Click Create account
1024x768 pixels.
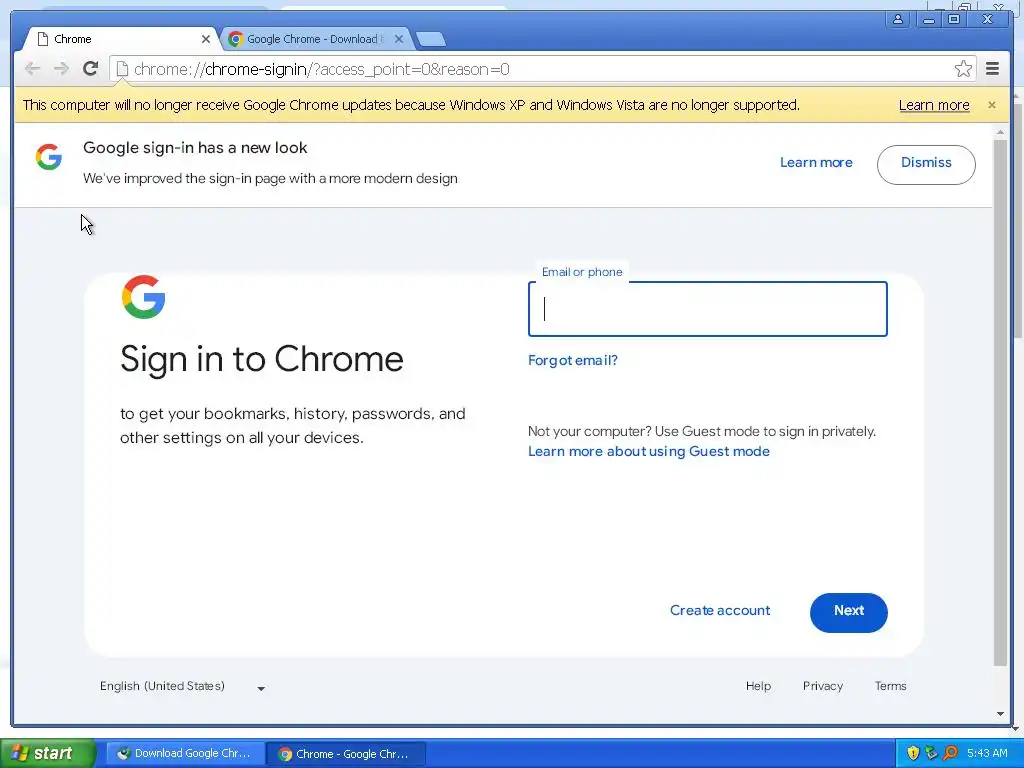click(720, 611)
